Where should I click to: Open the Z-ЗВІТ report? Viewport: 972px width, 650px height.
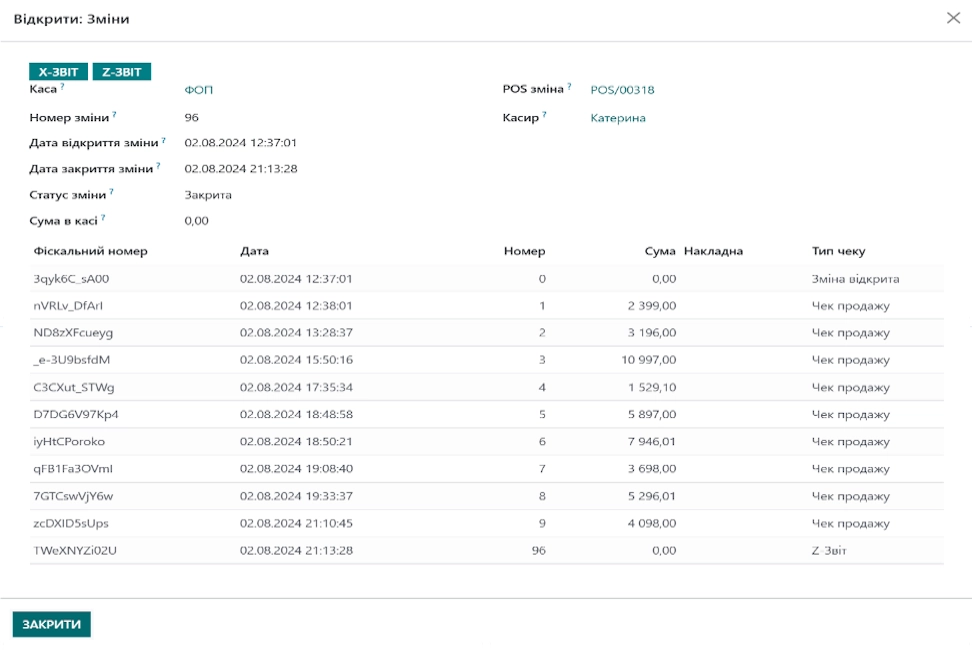click(122, 72)
